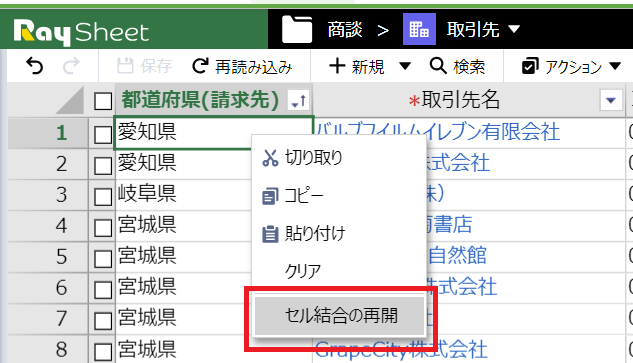Check the checkbox in row 3

click(103, 197)
